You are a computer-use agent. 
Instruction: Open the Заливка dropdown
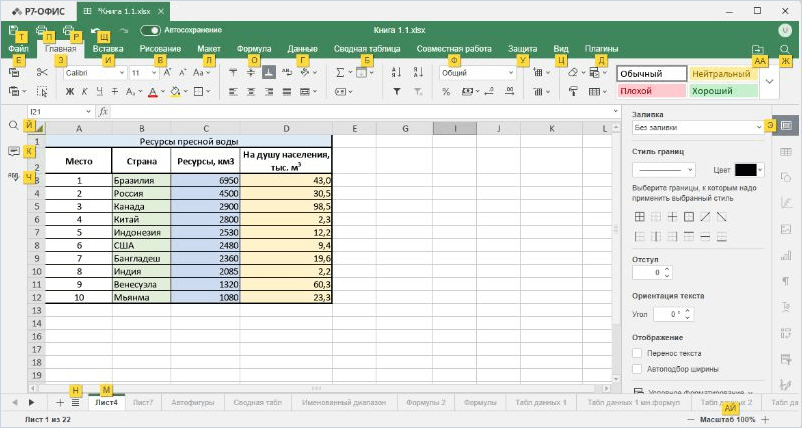698,127
